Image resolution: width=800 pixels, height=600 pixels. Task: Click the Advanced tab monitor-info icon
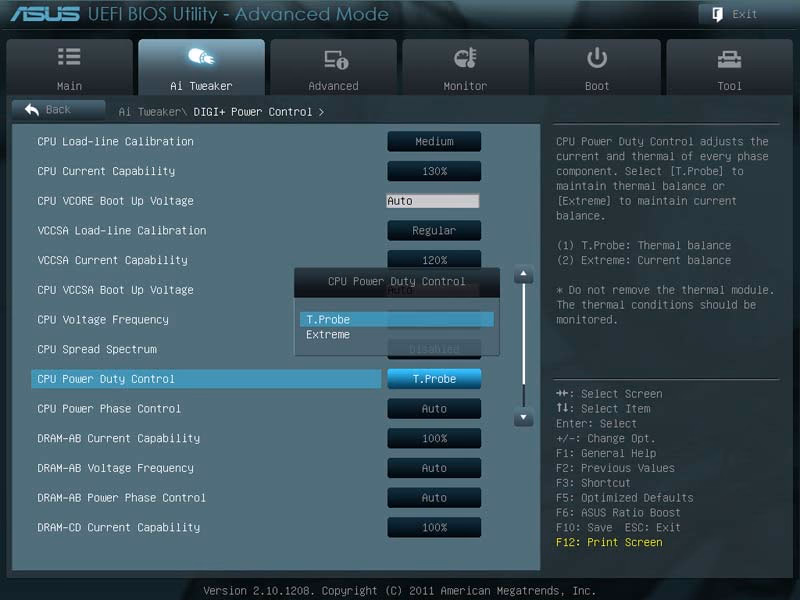point(336,59)
